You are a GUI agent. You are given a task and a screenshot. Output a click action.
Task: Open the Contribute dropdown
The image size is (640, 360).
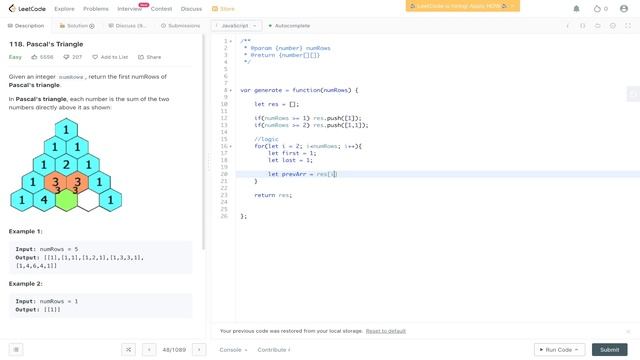click(x=274, y=350)
